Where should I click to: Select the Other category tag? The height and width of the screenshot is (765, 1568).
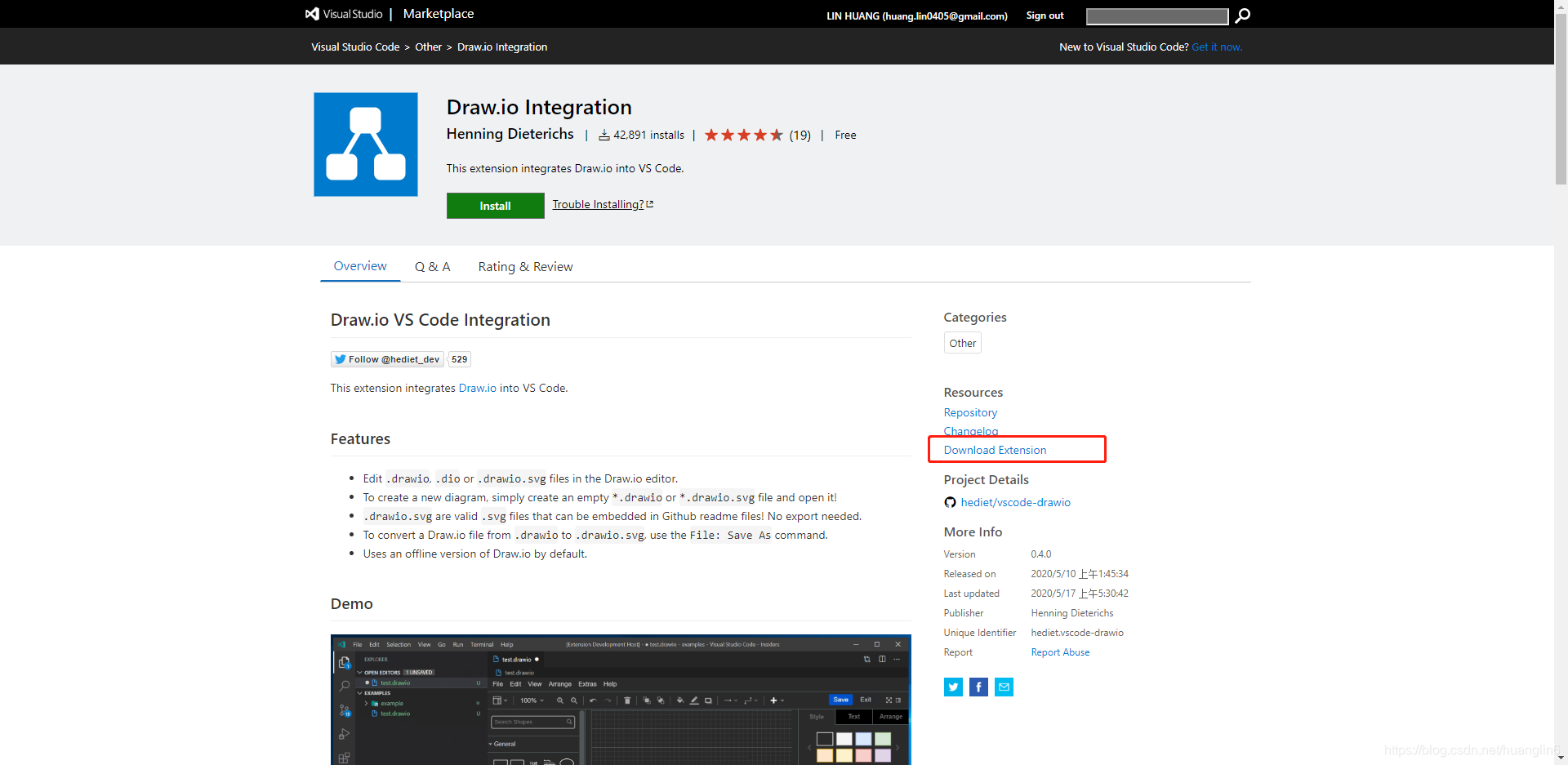click(x=962, y=343)
